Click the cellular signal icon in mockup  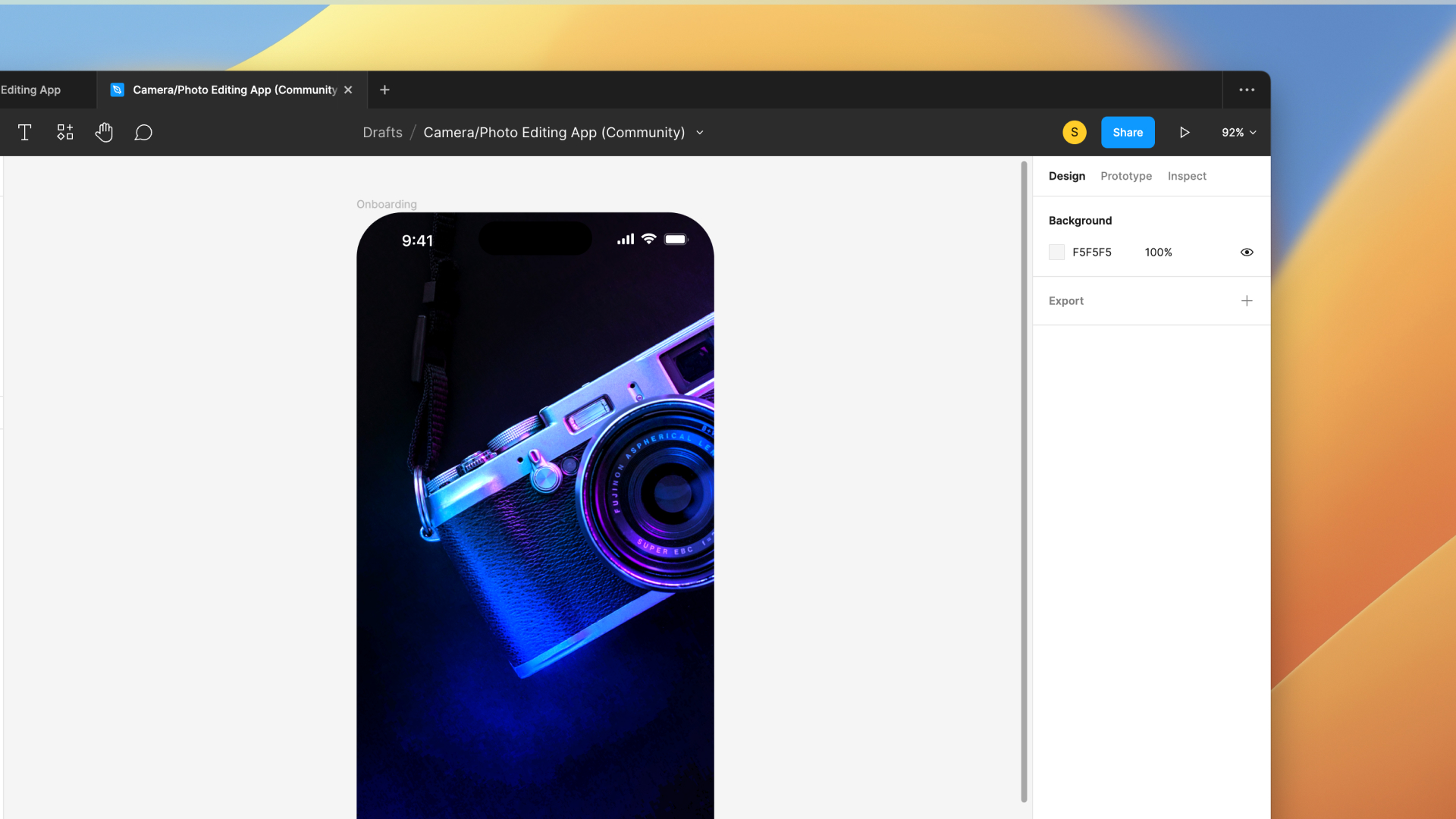pyautogui.click(x=626, y=239)
